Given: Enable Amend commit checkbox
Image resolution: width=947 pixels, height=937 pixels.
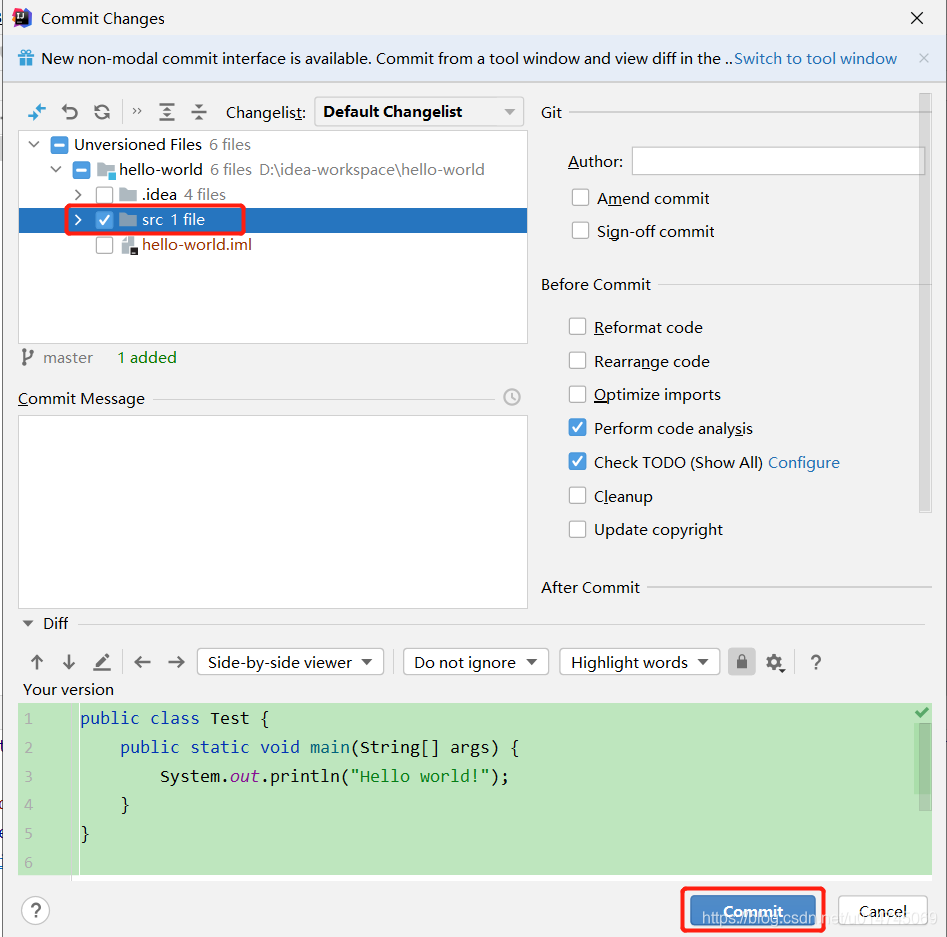Looking at the screenshot, I should [580, 198].
